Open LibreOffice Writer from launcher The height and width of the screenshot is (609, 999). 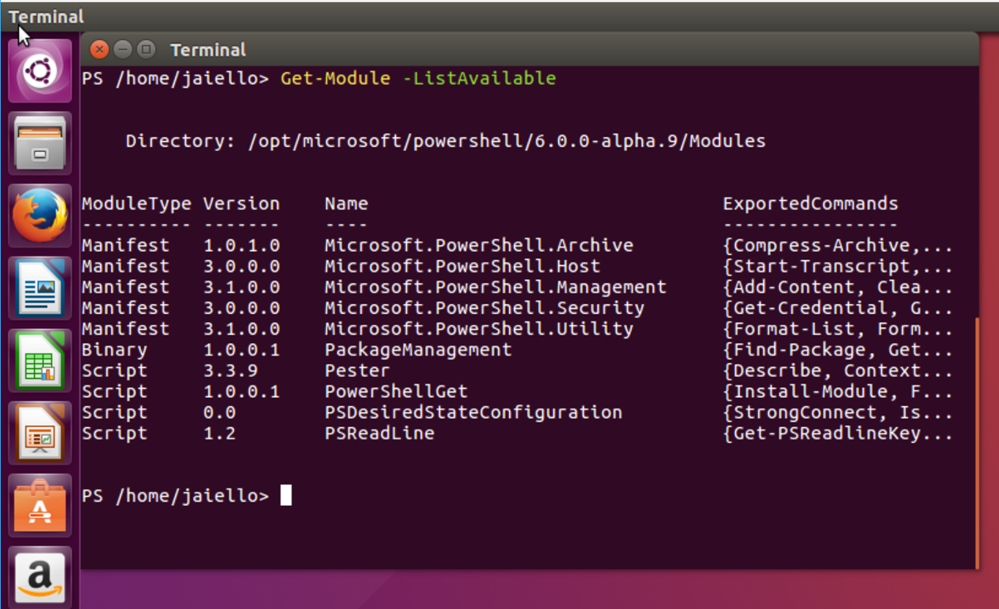click(40, 289)
